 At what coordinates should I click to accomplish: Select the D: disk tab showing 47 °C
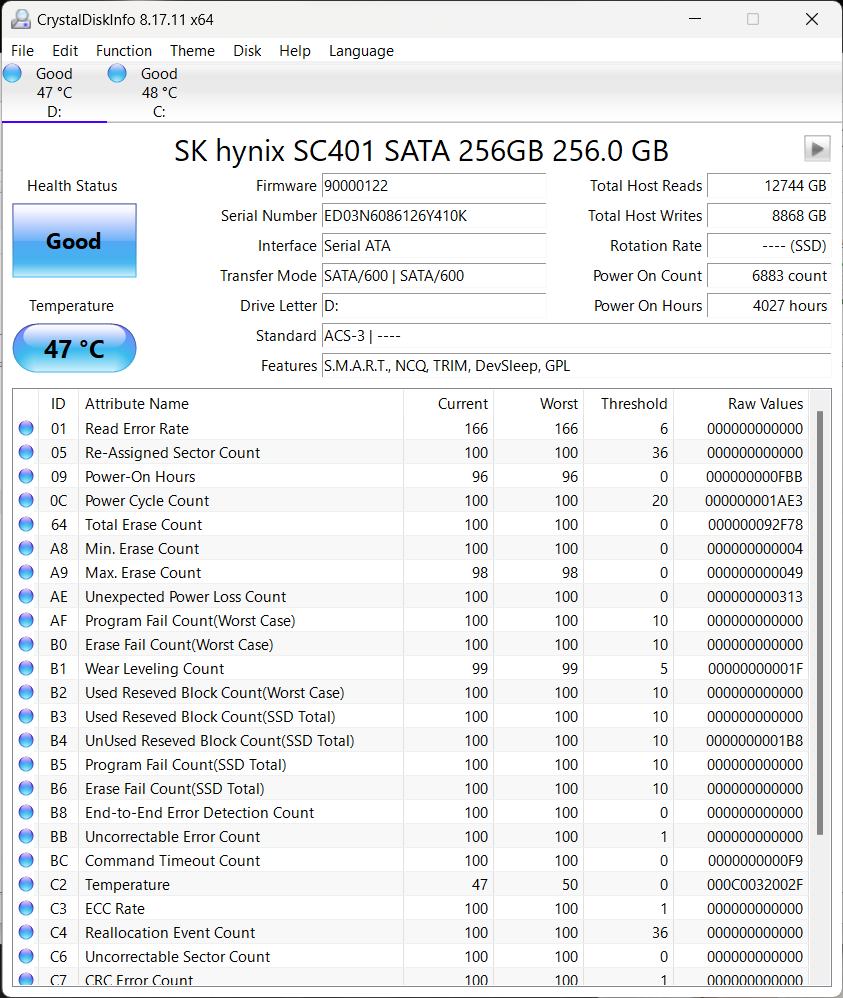[54, 92]
